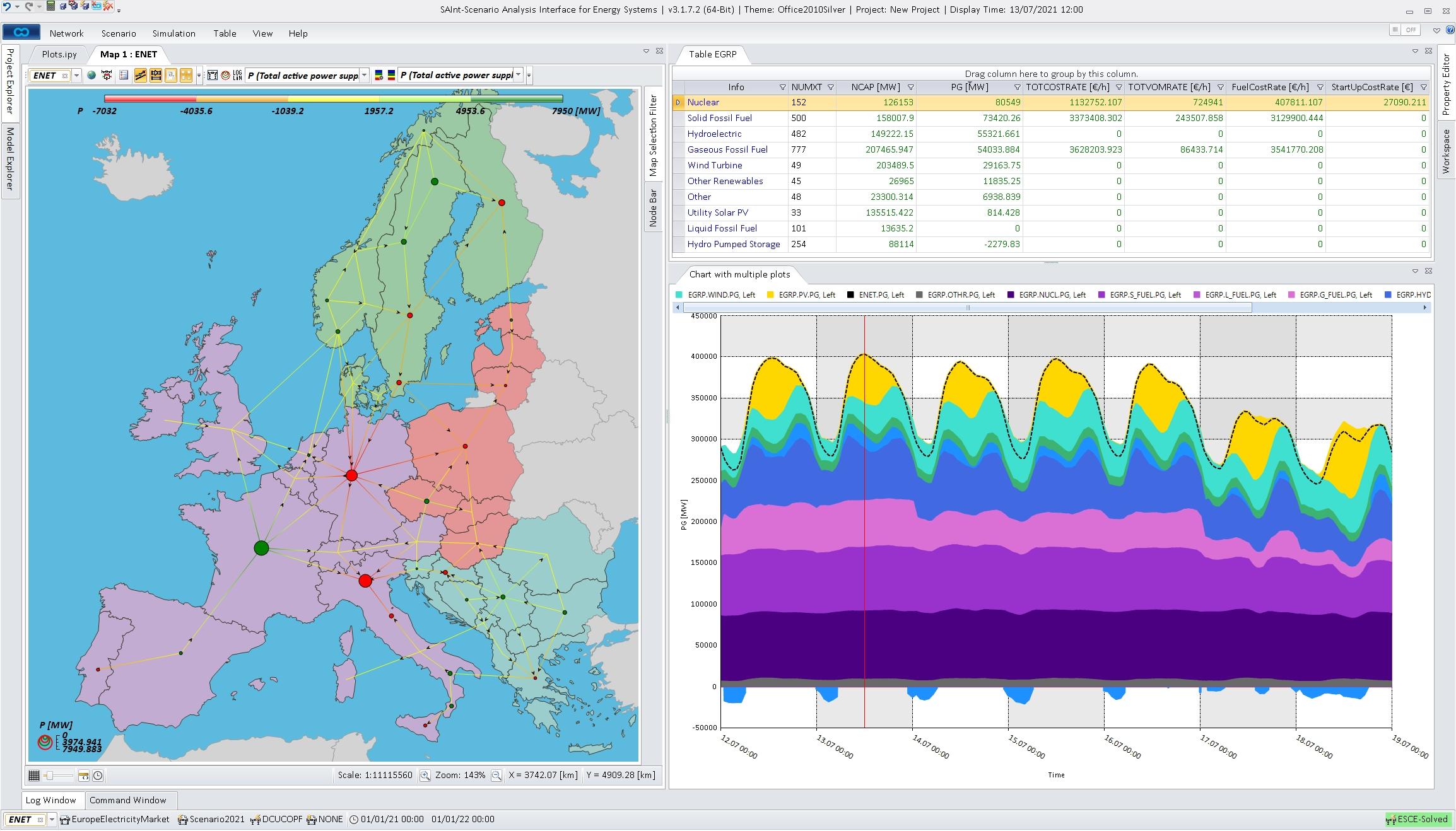Open the PG [MW] column filter dropdown

tap(1016, 88)
